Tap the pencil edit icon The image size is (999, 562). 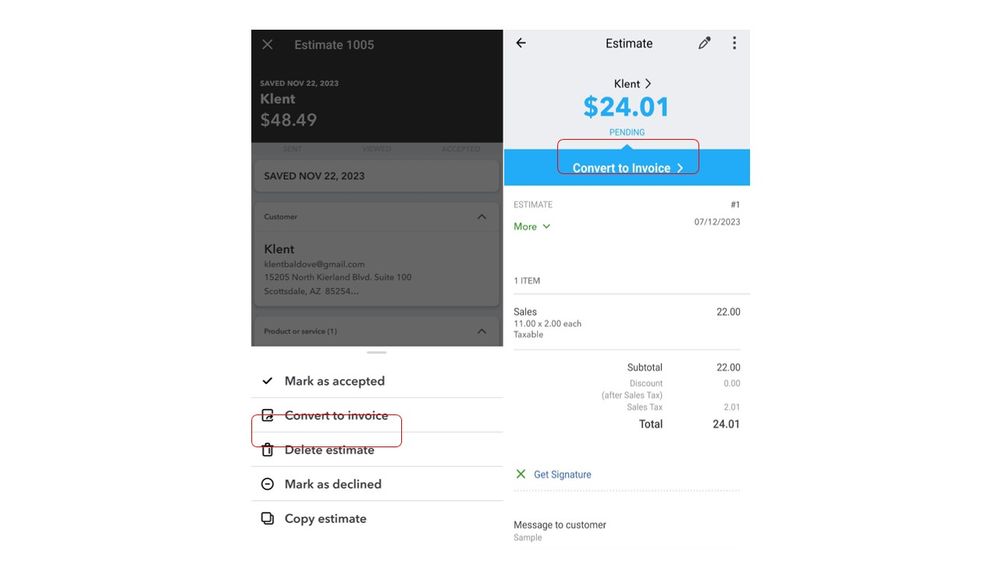click(x=704, y=43)
